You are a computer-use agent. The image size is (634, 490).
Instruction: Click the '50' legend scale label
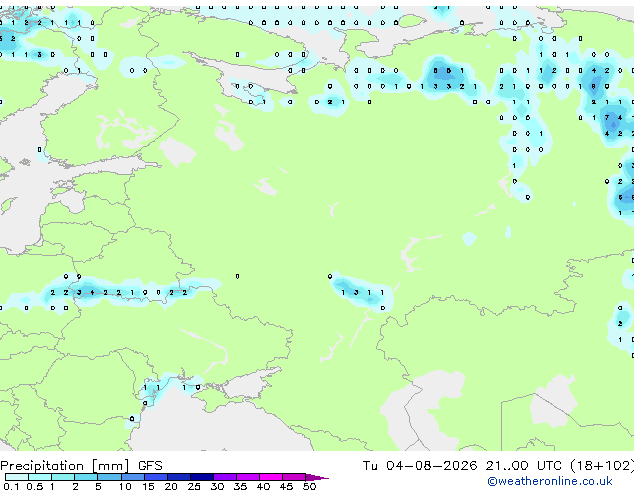pos(309,486)
